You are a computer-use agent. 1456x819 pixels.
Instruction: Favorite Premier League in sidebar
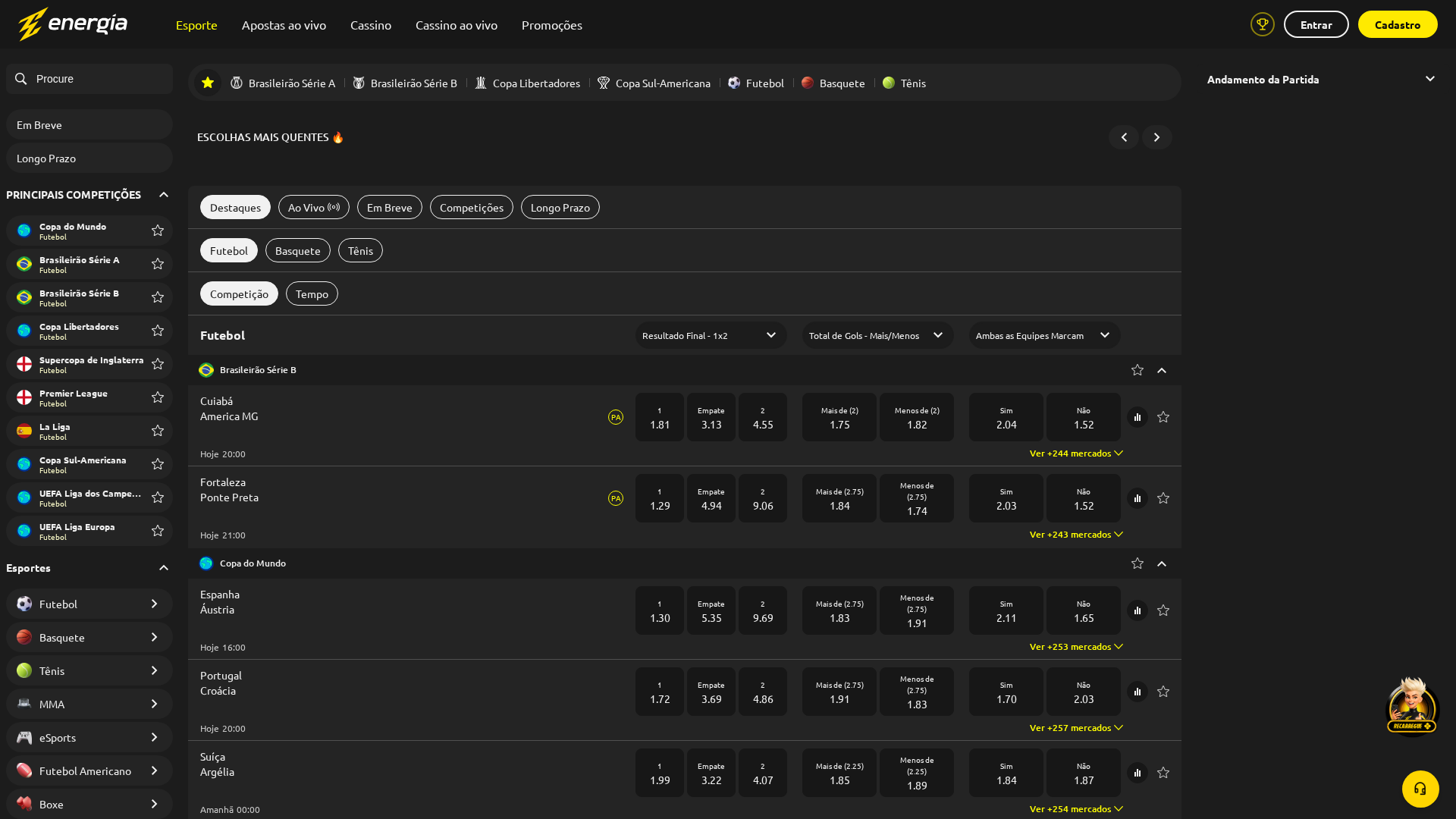158,397
